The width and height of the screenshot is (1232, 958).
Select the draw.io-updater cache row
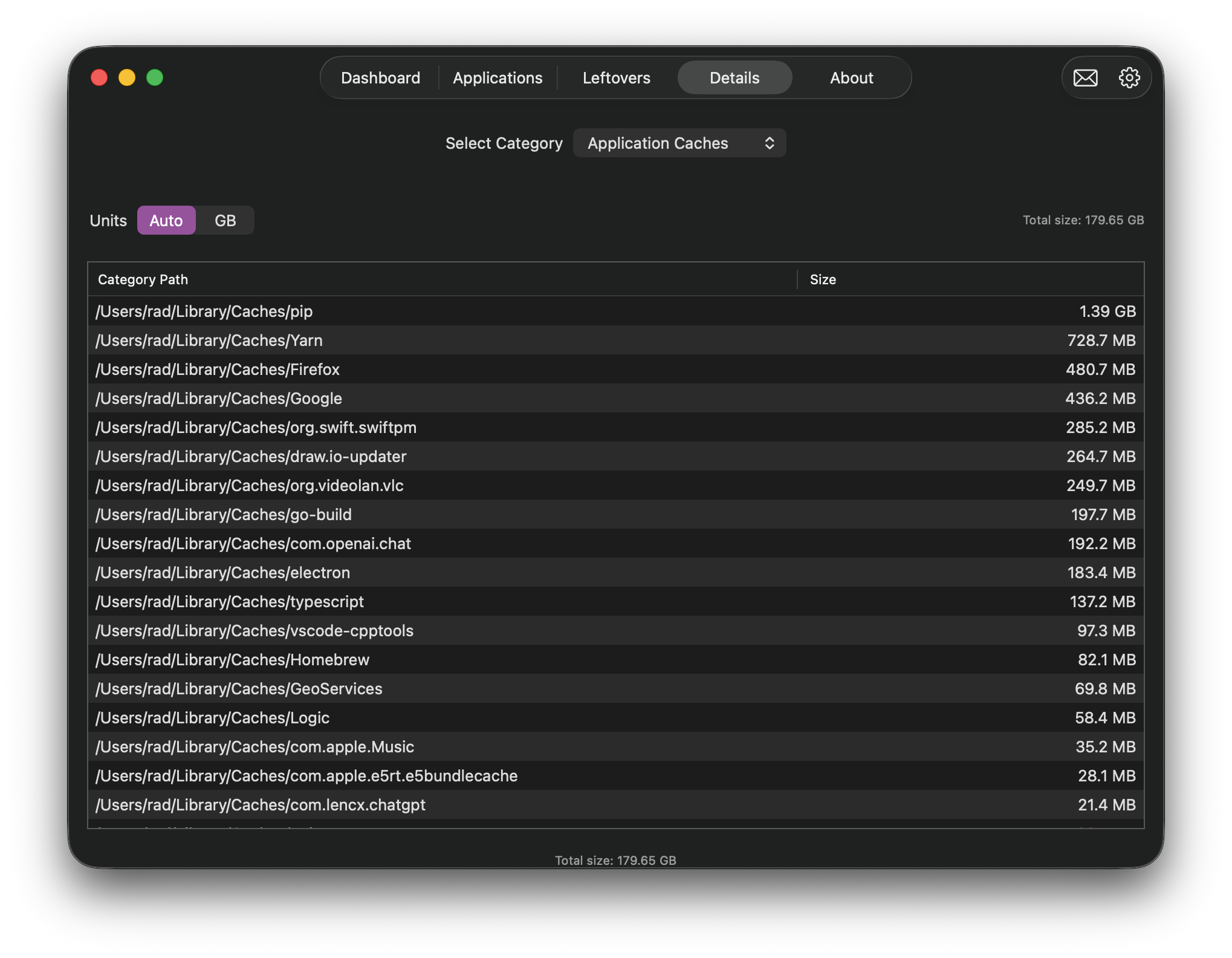(x=616, y=457)
